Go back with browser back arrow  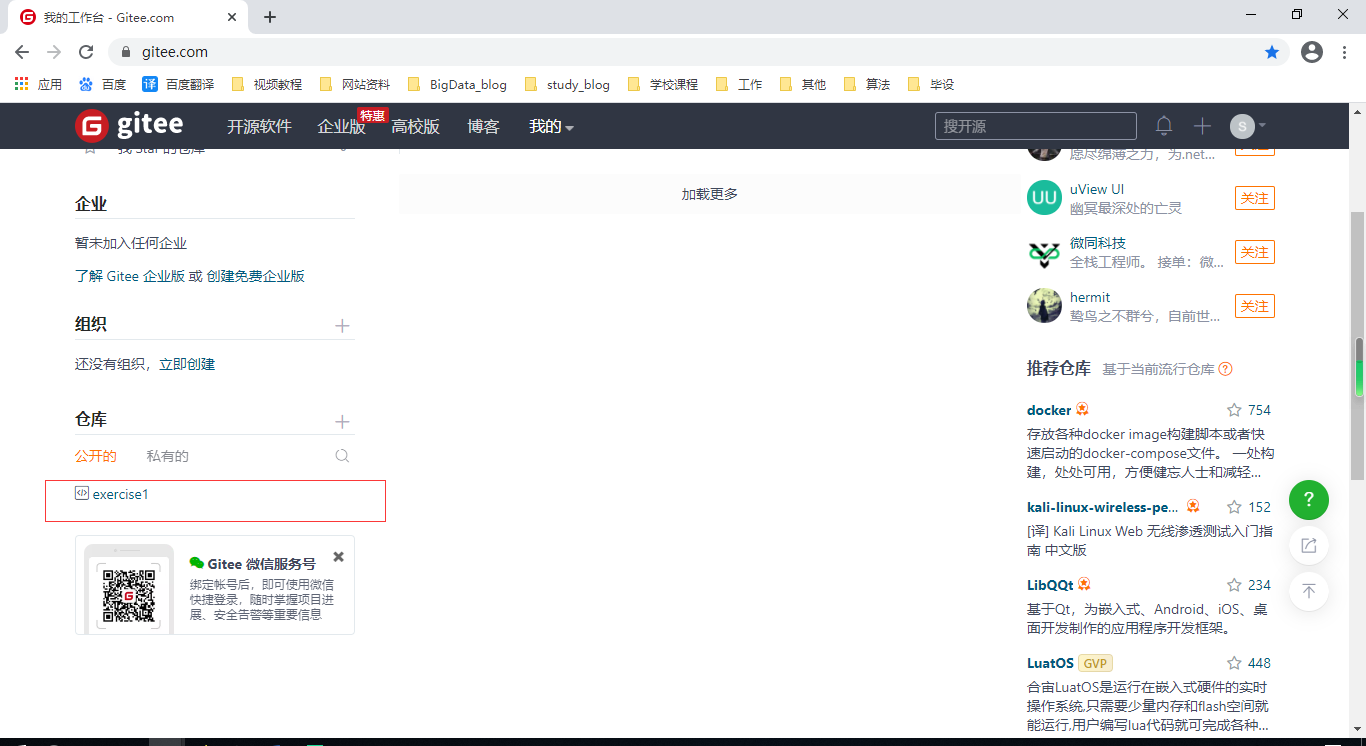click(22, 52)
